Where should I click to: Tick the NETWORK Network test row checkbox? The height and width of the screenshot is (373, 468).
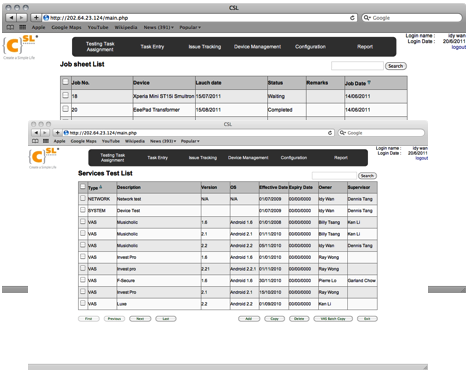click(83, 198)
